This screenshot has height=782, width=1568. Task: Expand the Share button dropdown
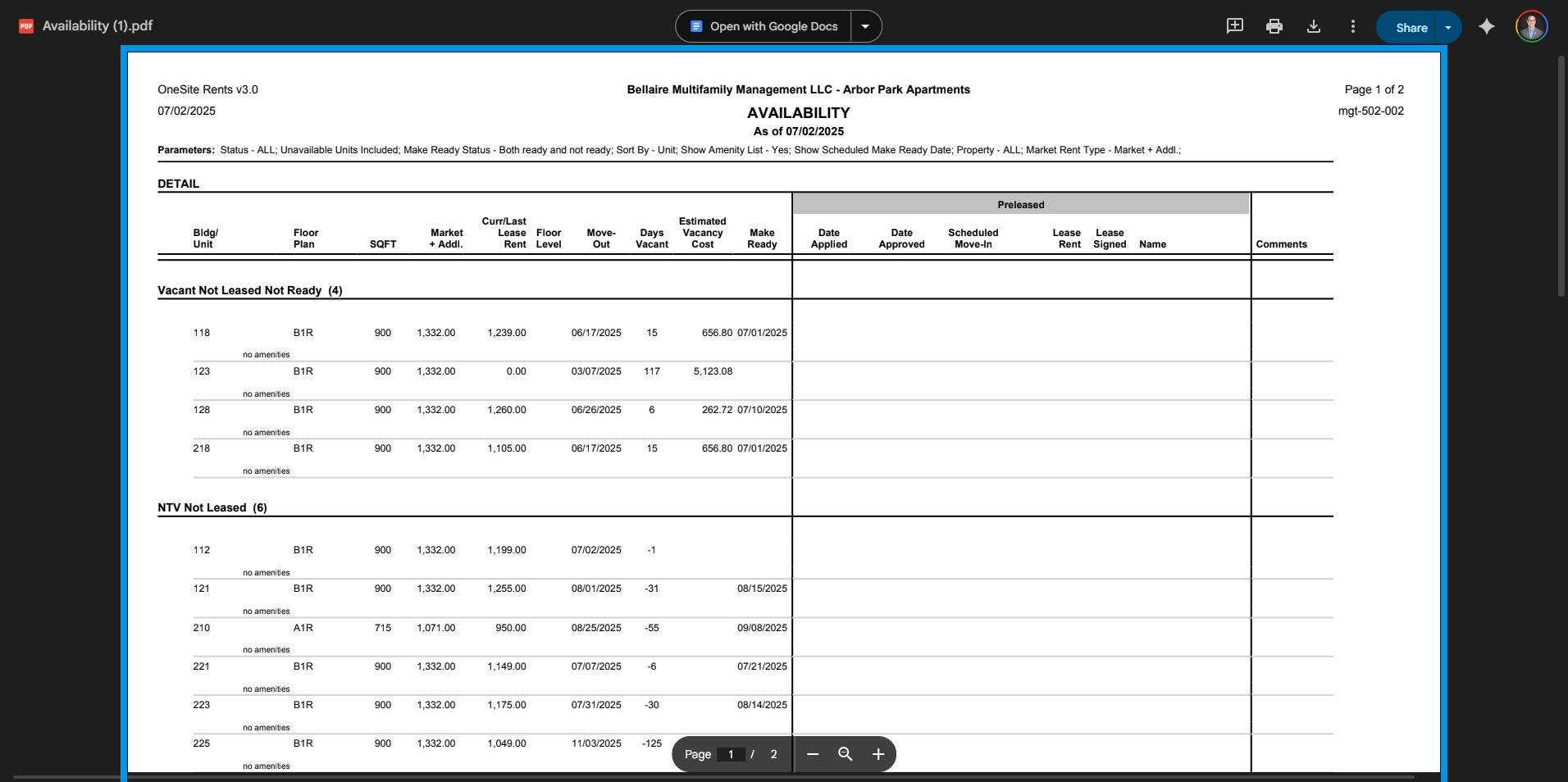(x=1448, y=25)
